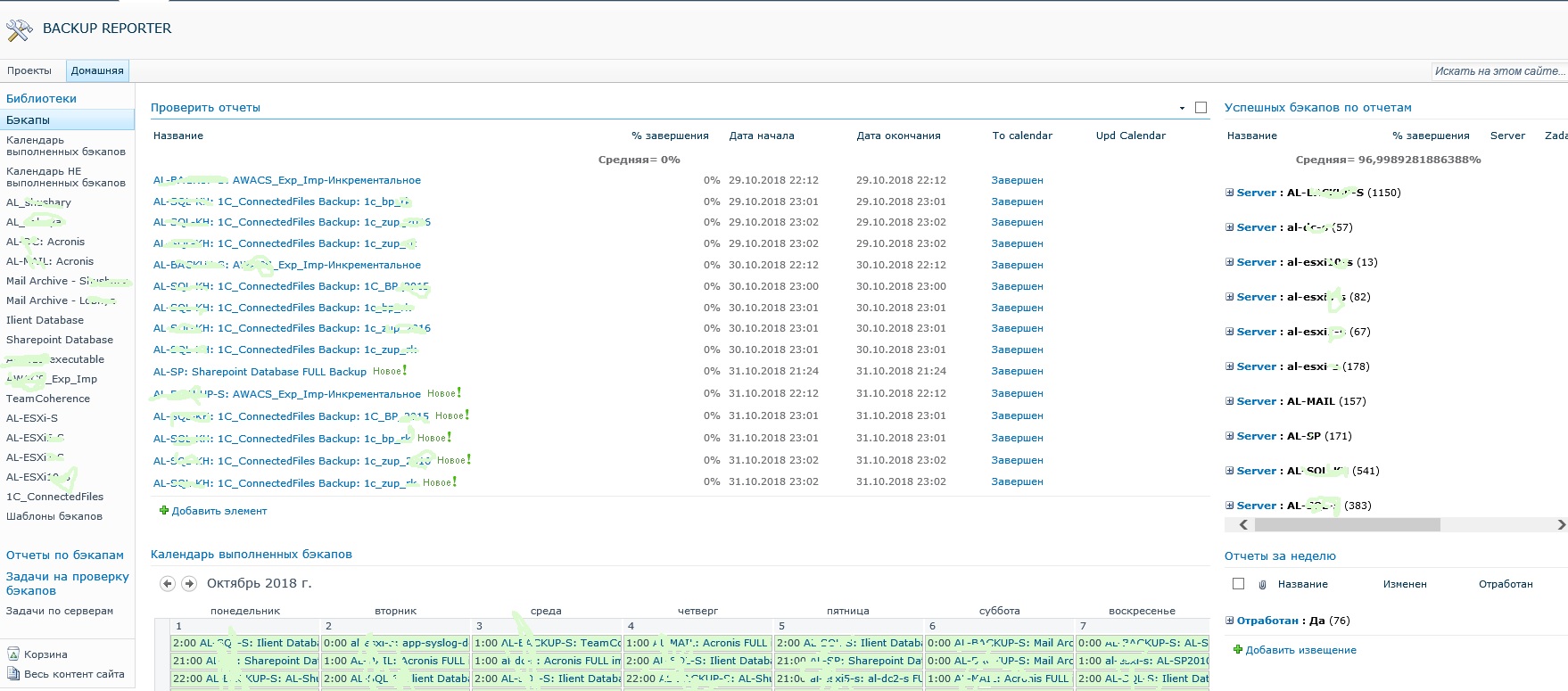Image resolution: width=1568 pixels, height=691 pixels.
Task: Click the Успешных бэкапов по отчетам title
Action: tap(1318, 108)
